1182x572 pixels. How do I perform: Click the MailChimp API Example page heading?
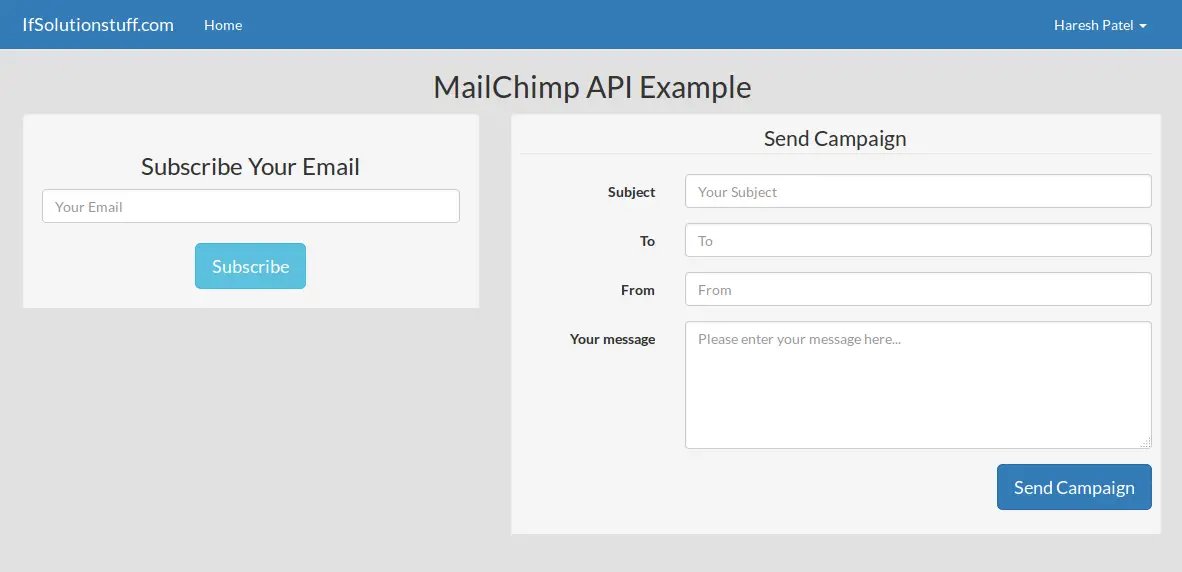click(591, 87)
